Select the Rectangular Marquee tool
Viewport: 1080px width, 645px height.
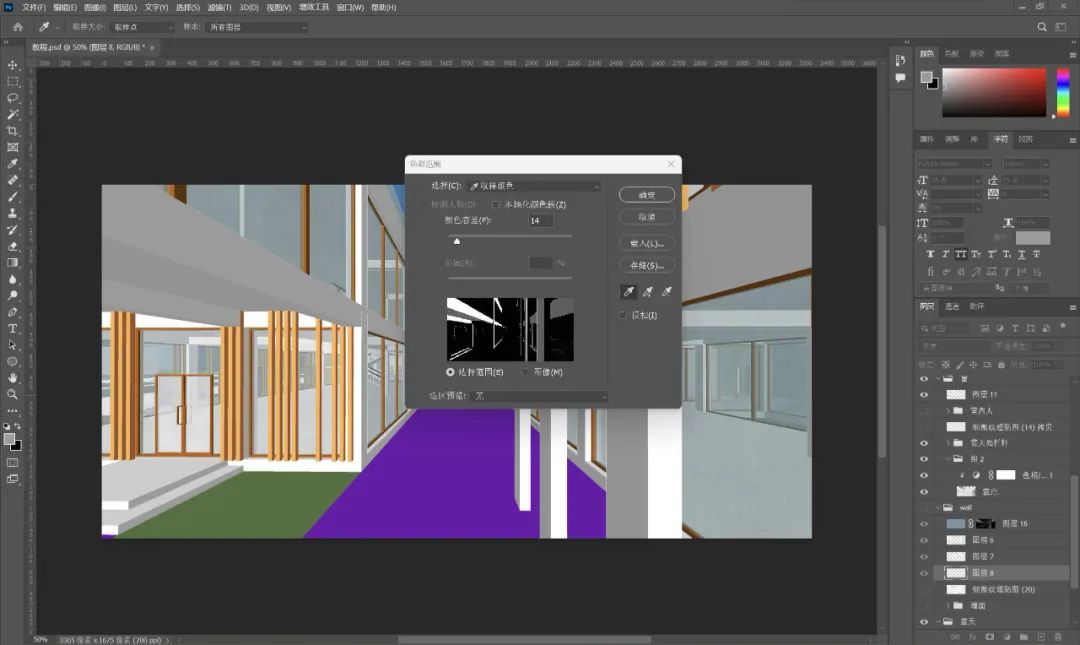click(x=12, y=81)
